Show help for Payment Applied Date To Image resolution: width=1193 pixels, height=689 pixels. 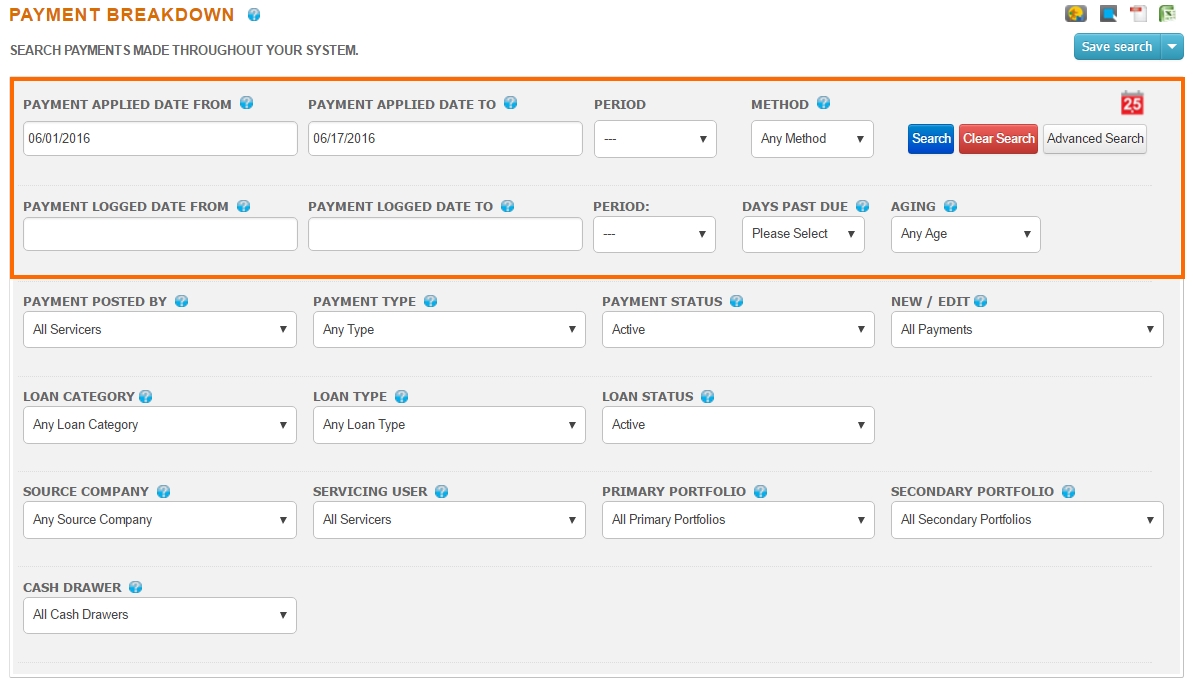coord(511,103)
